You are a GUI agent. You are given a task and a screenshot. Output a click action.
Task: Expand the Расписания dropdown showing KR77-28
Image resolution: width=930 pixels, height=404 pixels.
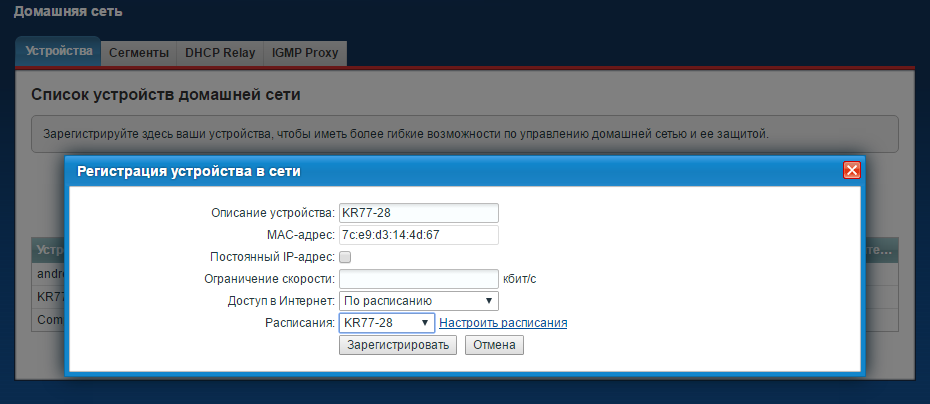click(386, 323)
